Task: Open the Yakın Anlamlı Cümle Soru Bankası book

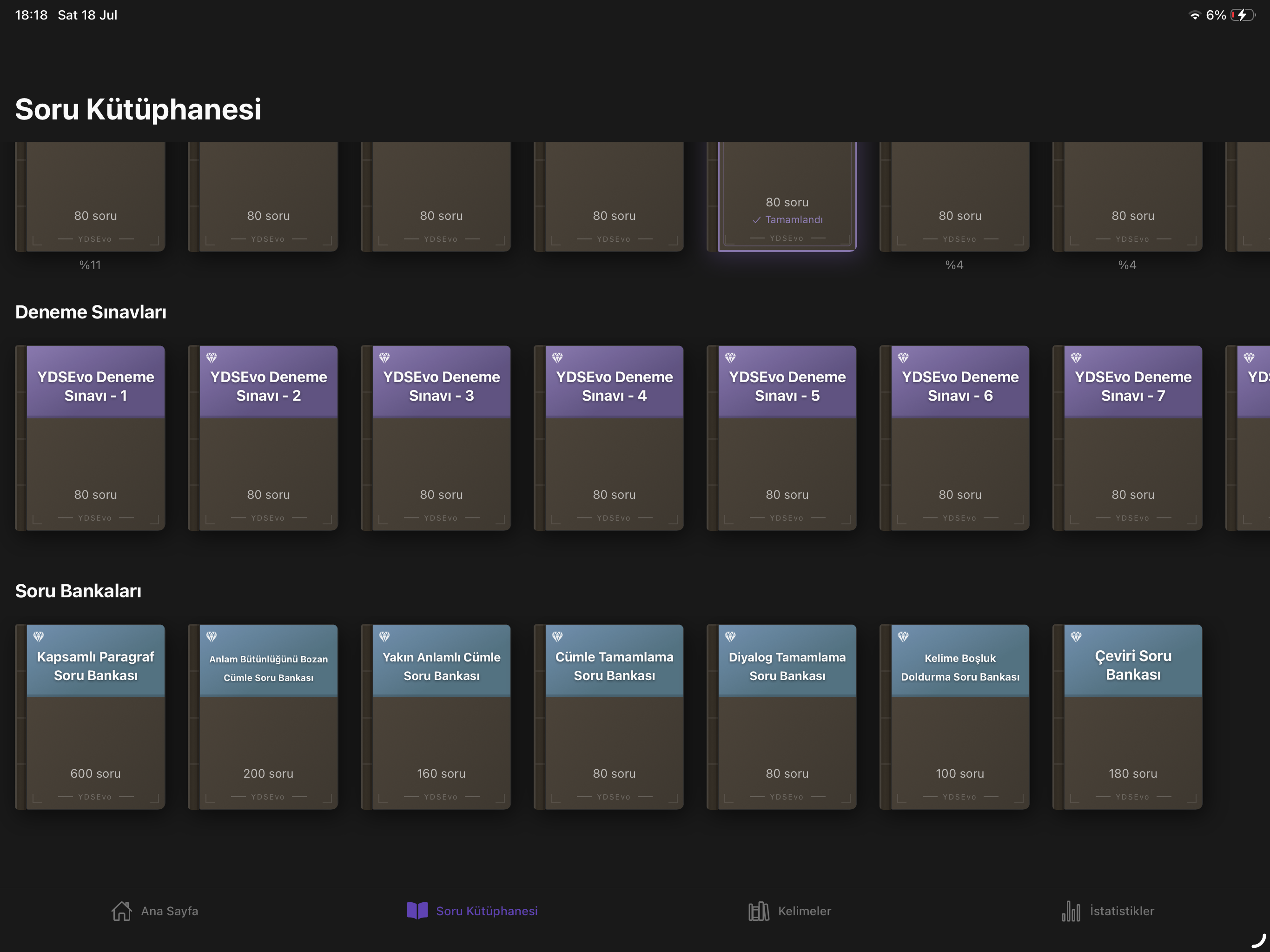Action: 436,717
